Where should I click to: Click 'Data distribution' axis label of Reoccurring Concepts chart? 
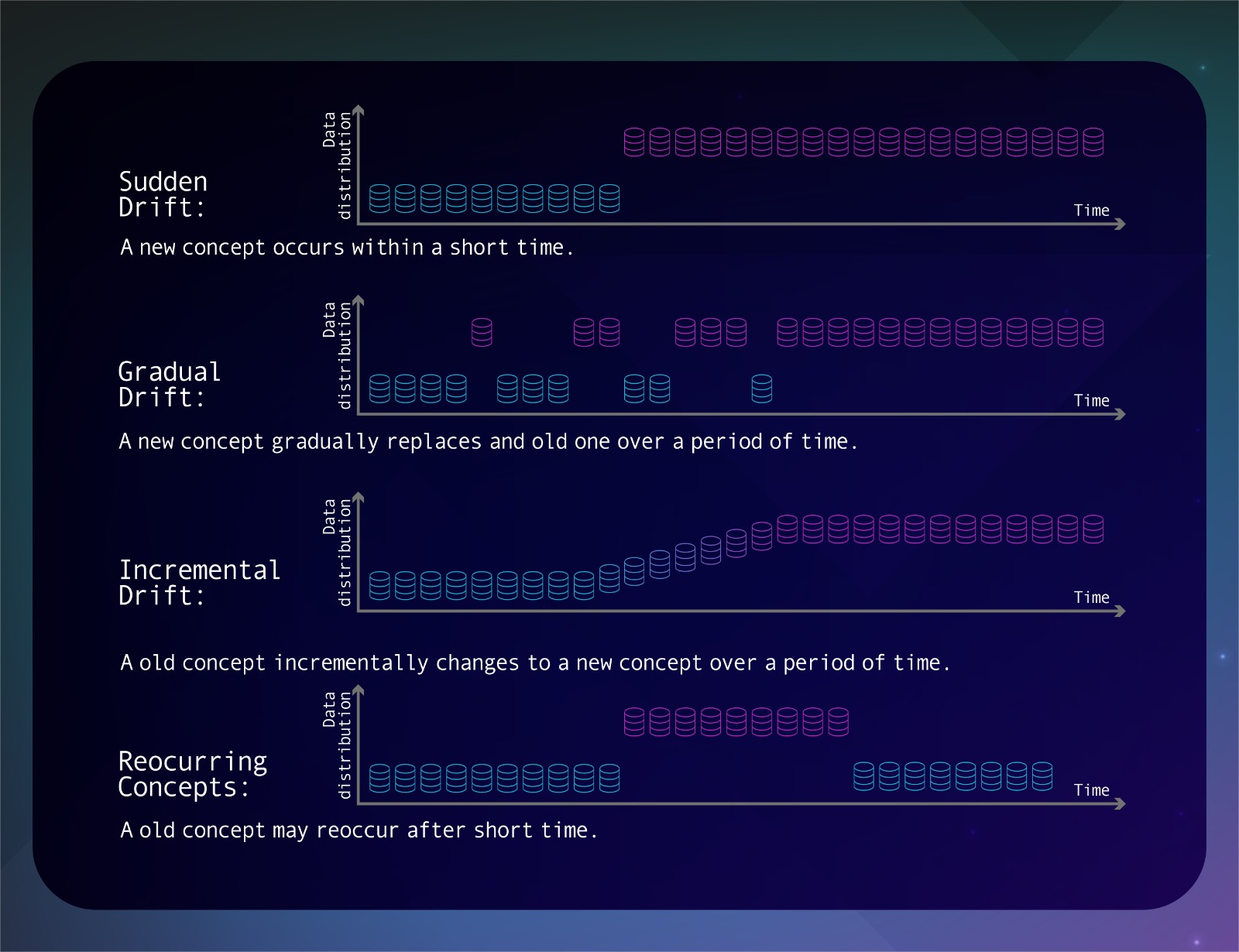click(337, 745)
